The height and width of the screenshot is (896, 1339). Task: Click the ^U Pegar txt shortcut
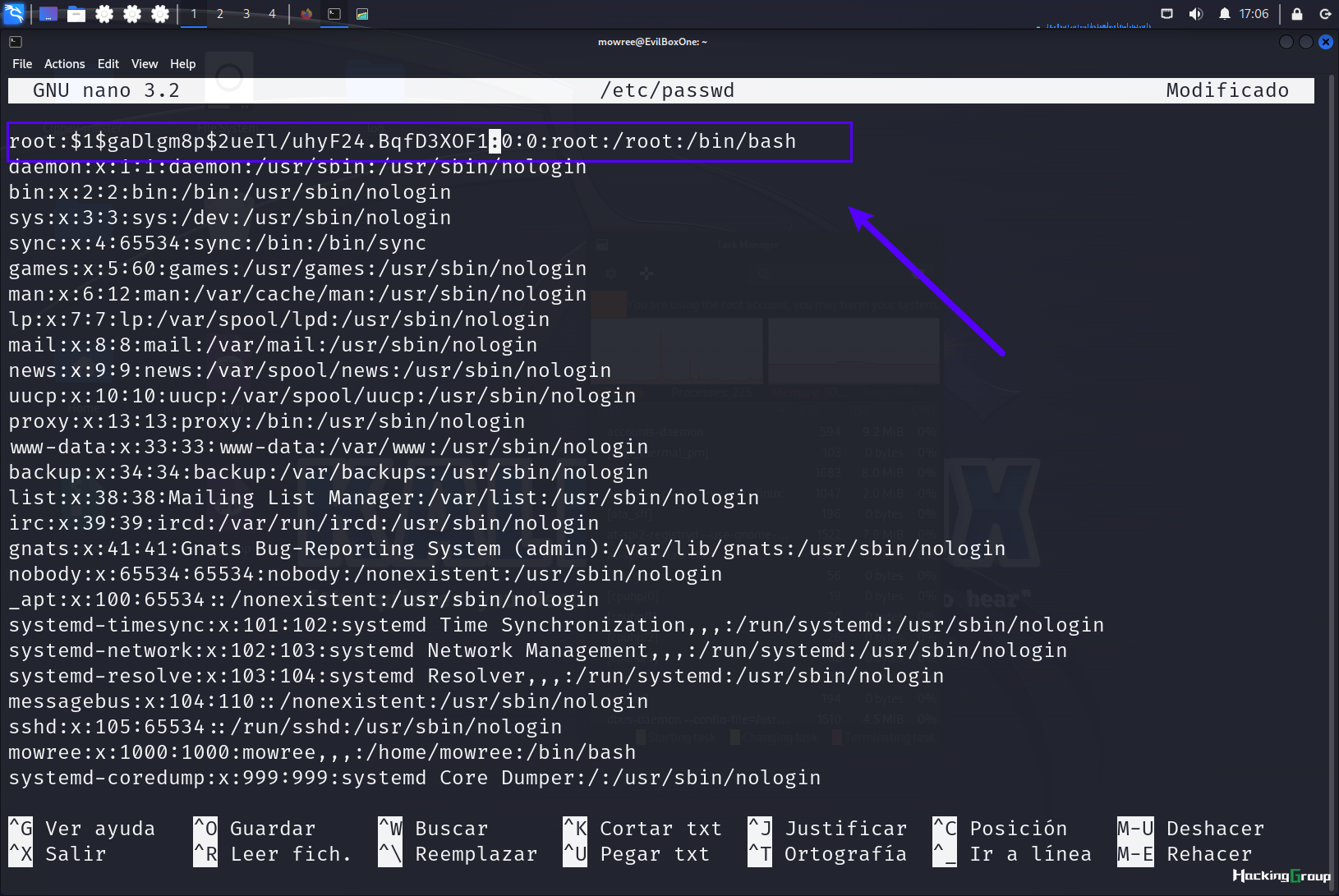pos(637,854)
